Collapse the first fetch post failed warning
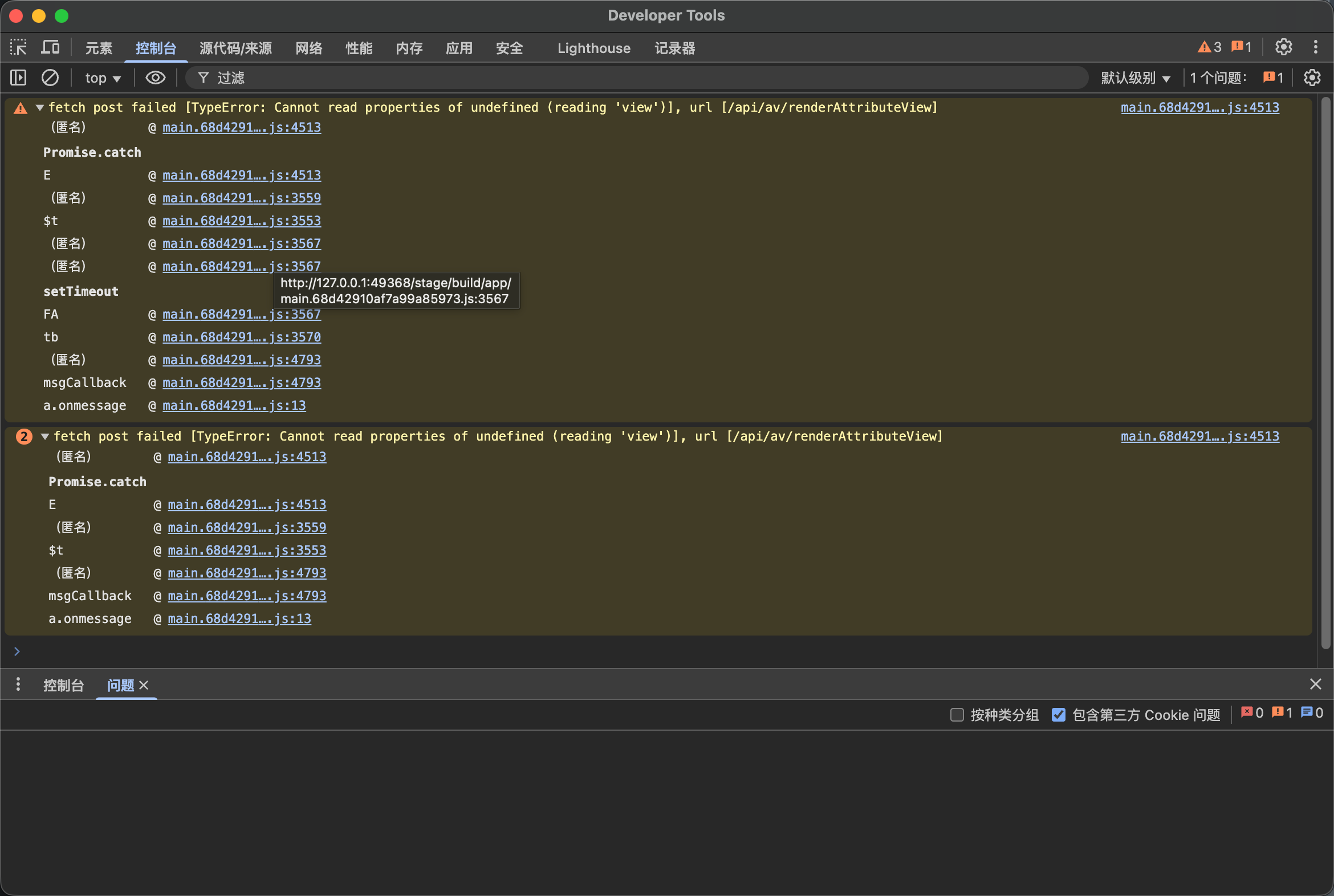1334x896 pixels. [x=40, y=107]
